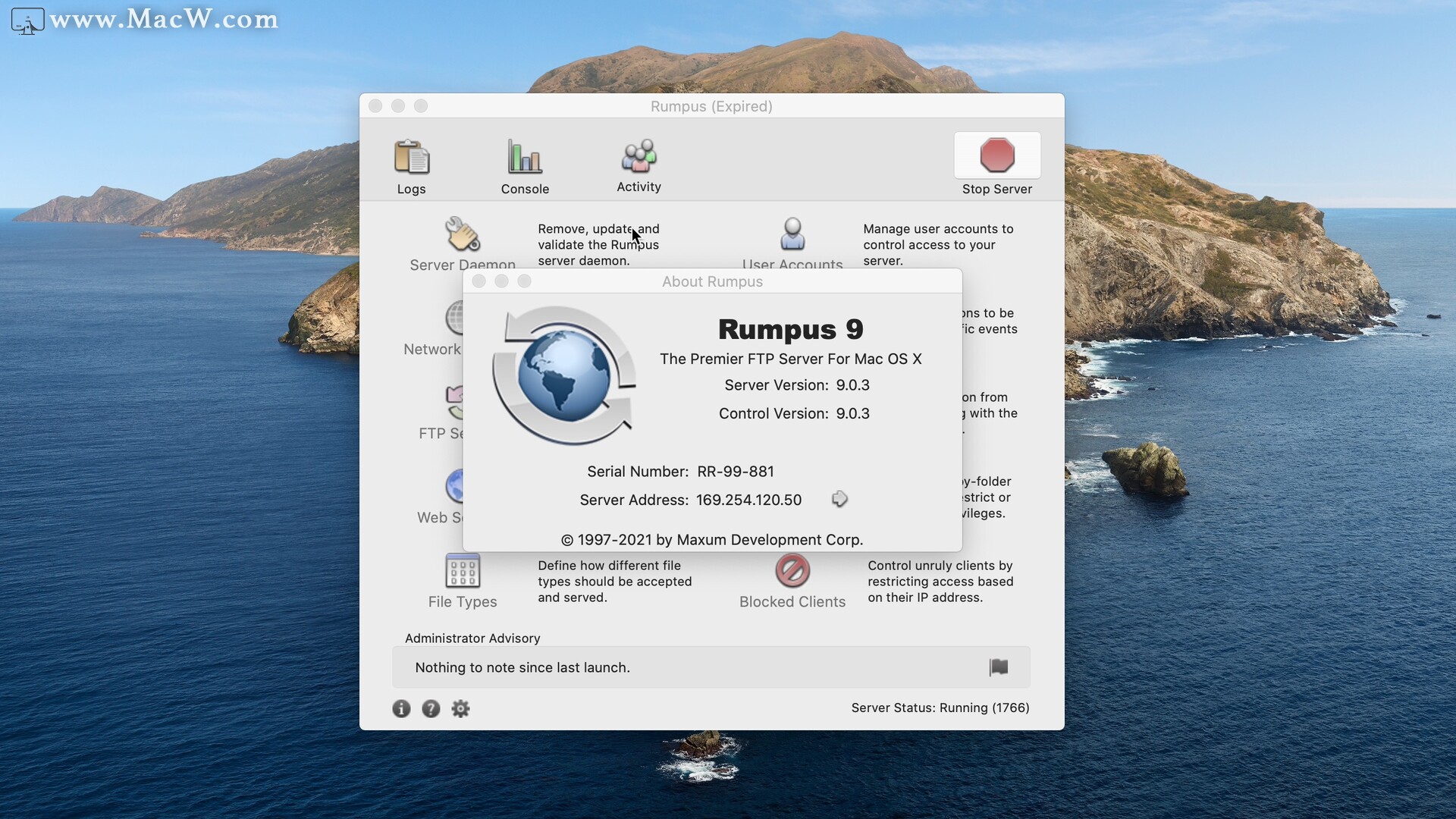The image size is (1456, 819).
Task: Click the server address 169.254.120.50
Action: [748, 500]
